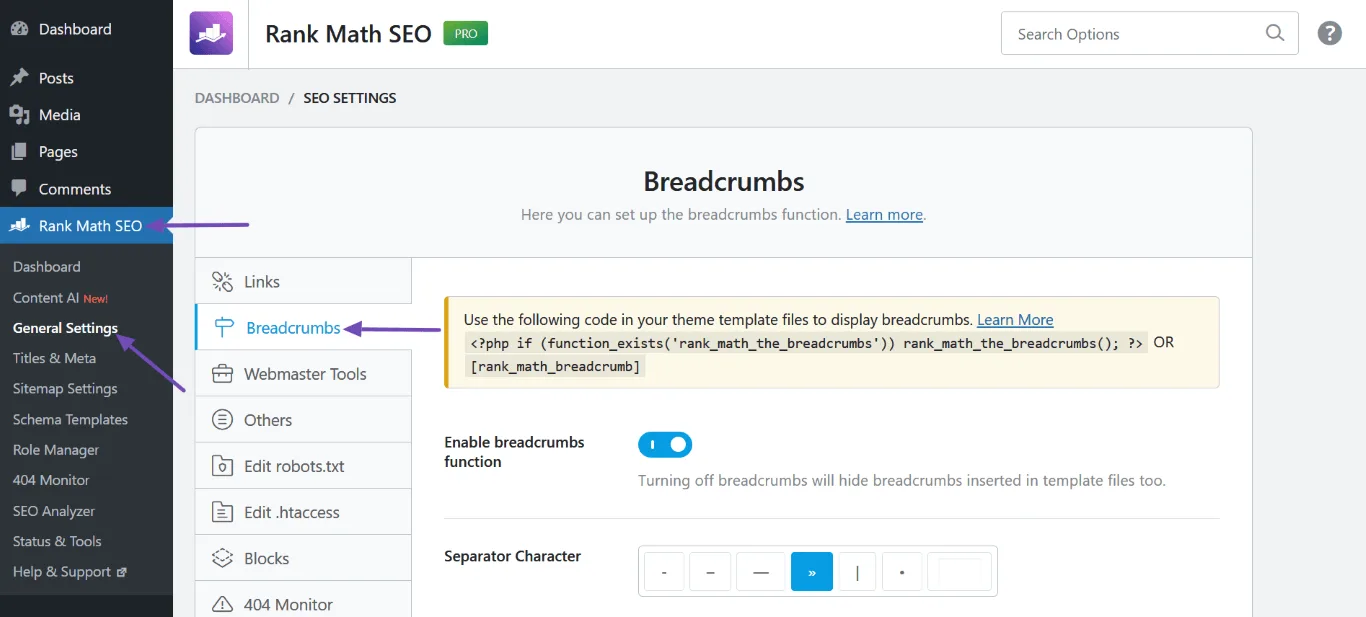Click the PRO badge next to title
Image resolution: width=1366 pixels, height=617 pixels.
(x=465, y=33)
